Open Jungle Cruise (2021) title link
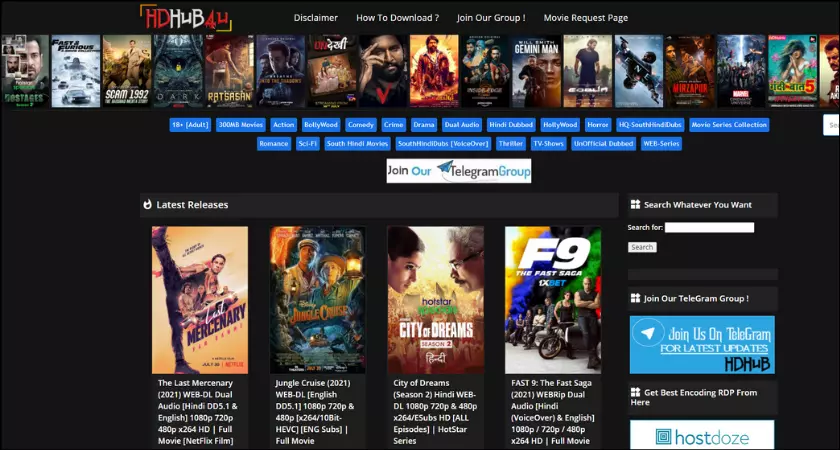 tap(315, 412)
